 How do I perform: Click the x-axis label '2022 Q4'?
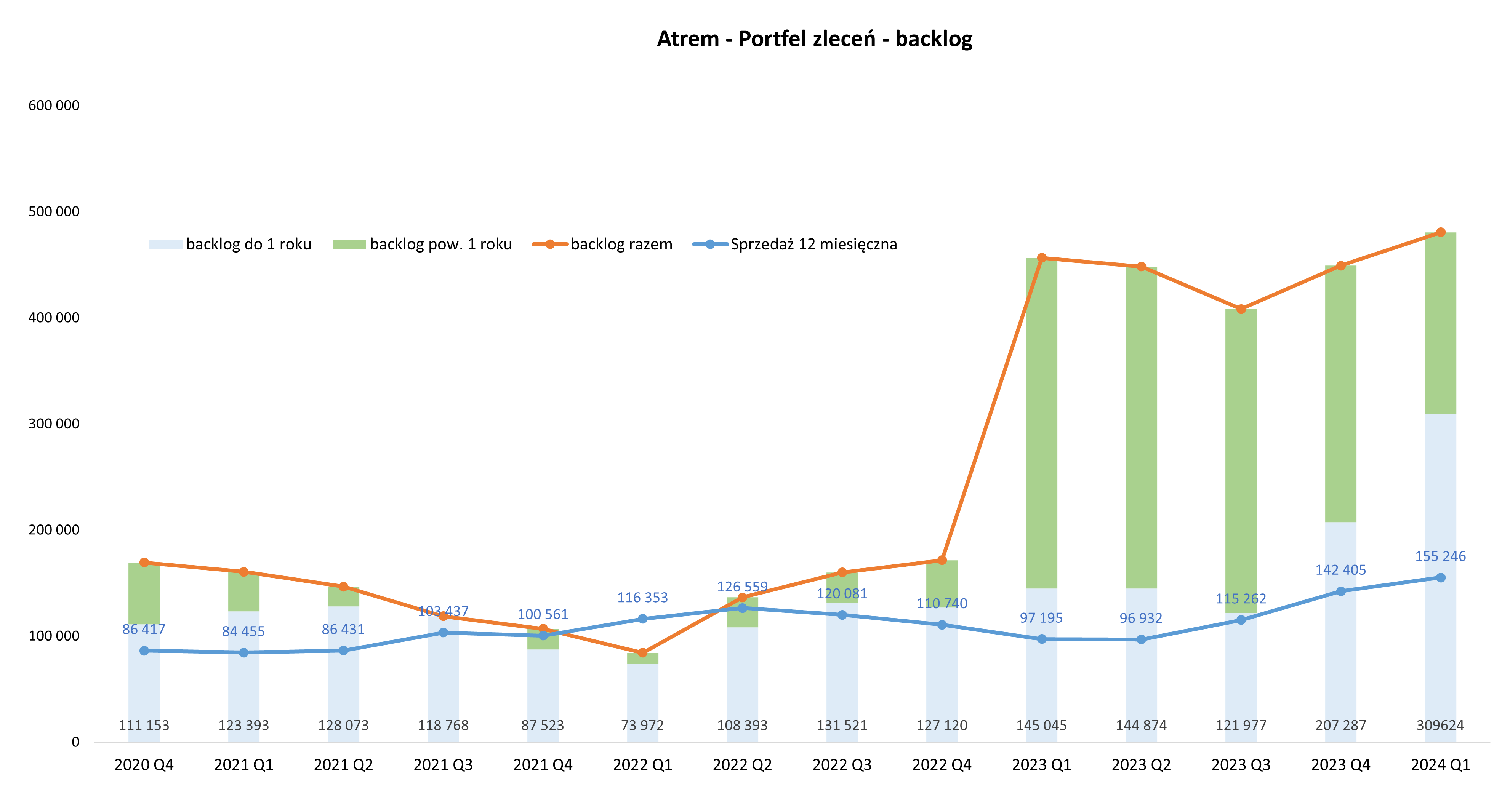[942, 765]
